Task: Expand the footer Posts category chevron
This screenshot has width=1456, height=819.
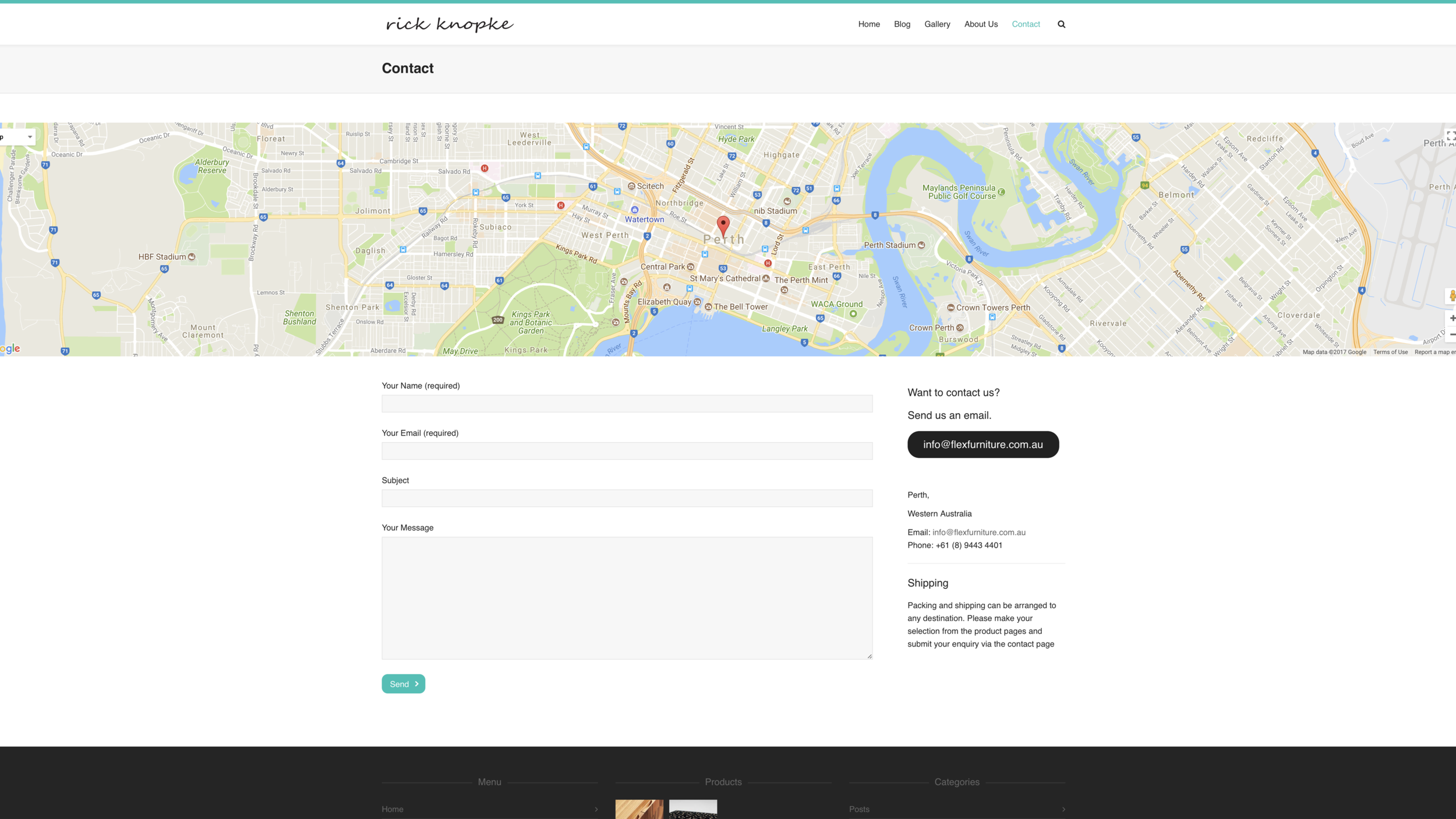Action: point(1063,809)
